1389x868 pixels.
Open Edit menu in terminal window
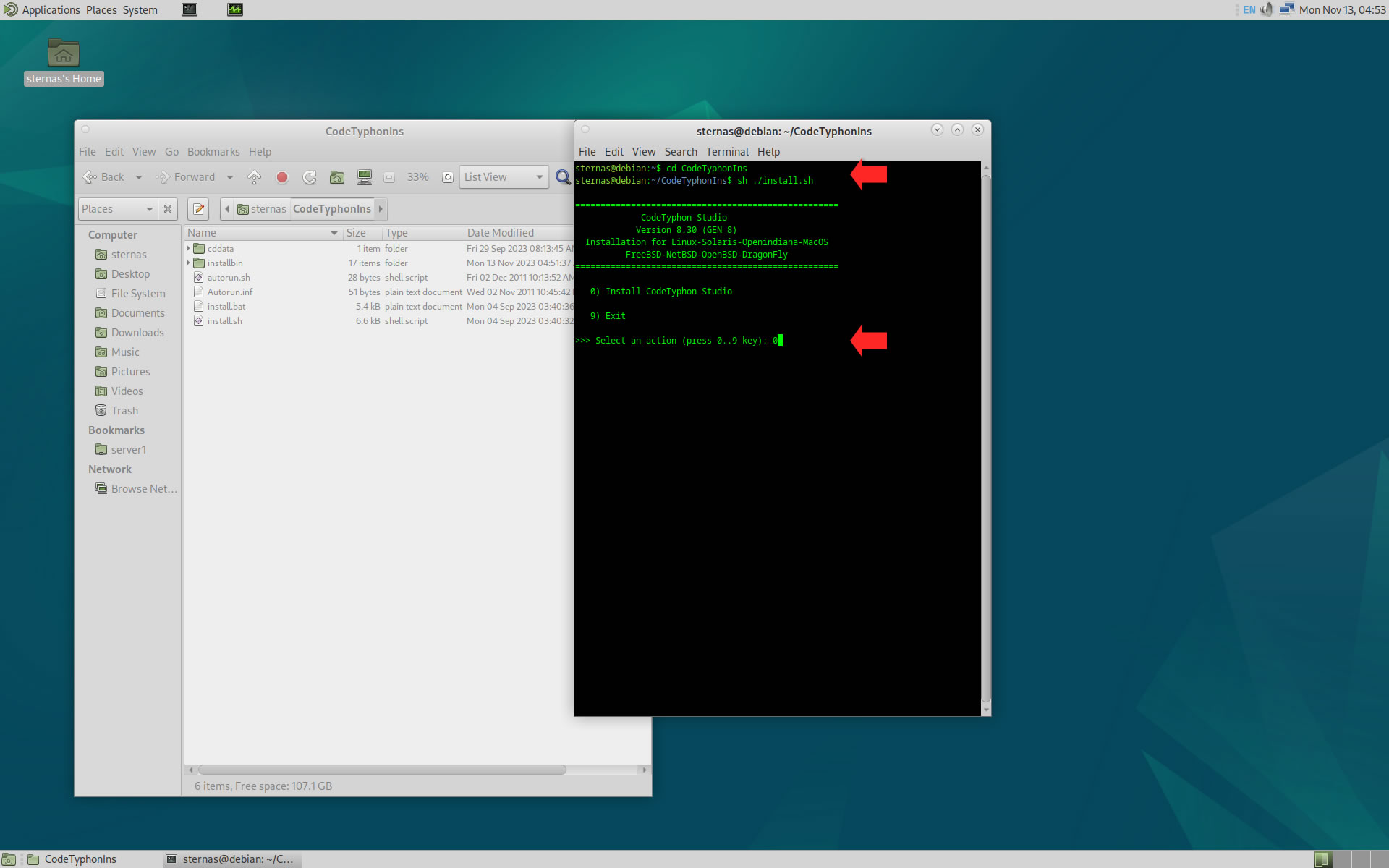pos(614,152)
